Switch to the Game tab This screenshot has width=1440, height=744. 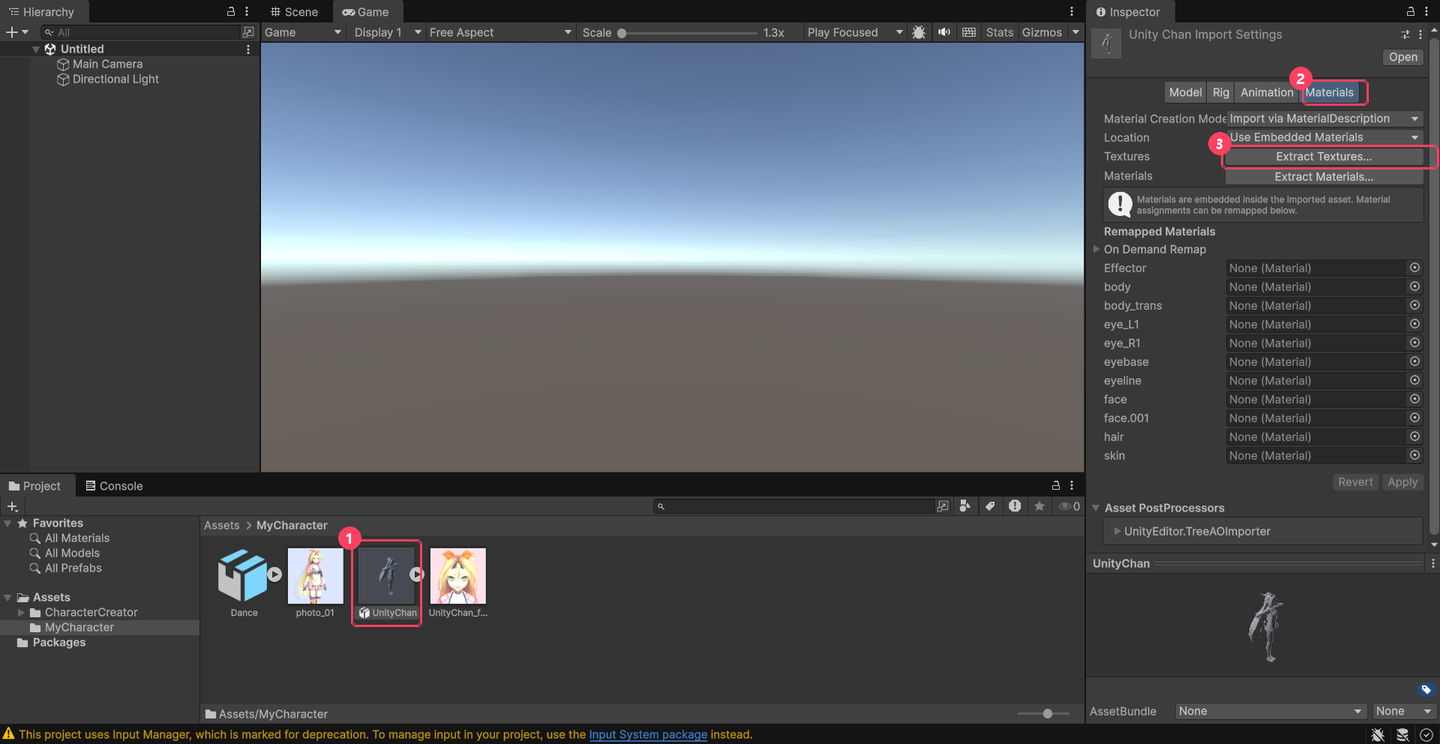366,12
